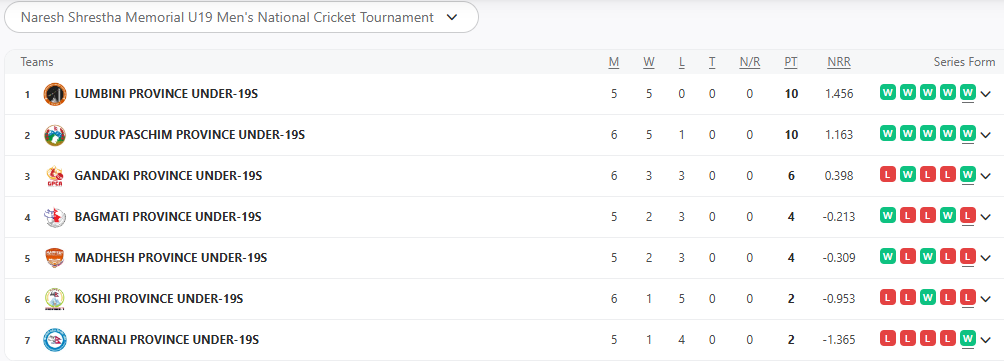Click the Madhesh Province team logo

[55, 258]
